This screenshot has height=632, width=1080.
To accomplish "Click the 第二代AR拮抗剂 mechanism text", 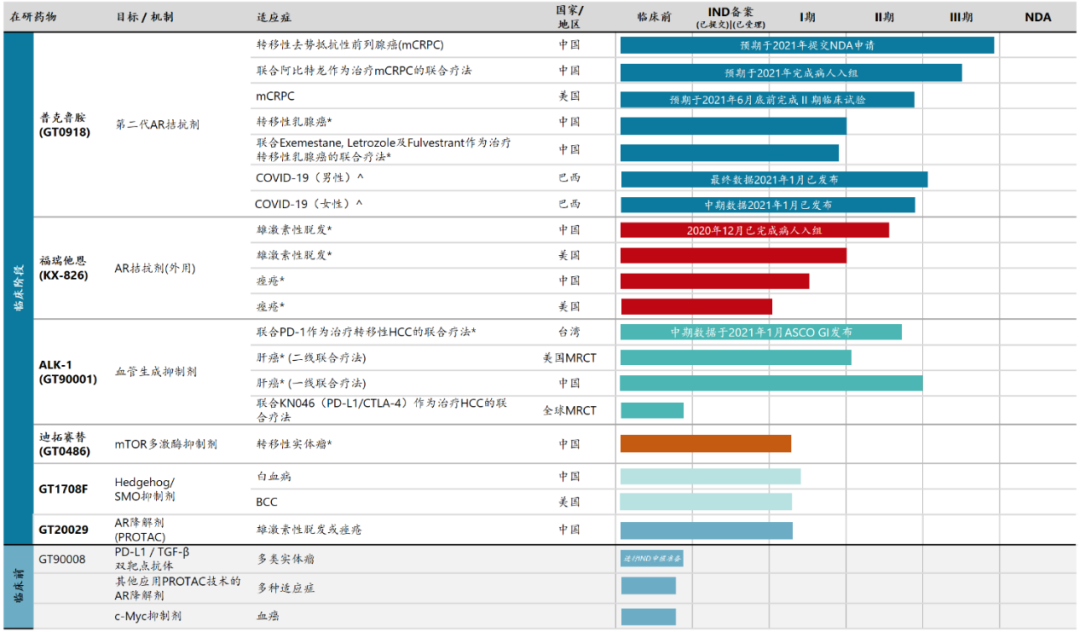I will point(157,125).
